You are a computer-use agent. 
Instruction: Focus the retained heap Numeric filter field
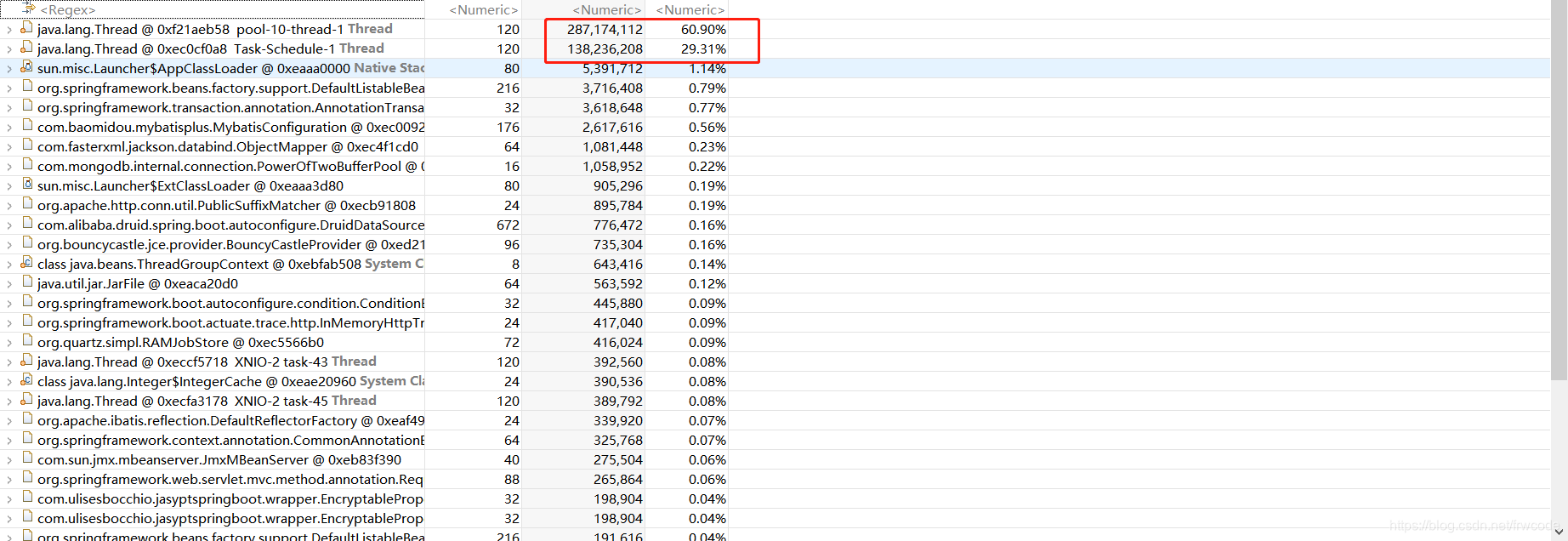(583, 9)
